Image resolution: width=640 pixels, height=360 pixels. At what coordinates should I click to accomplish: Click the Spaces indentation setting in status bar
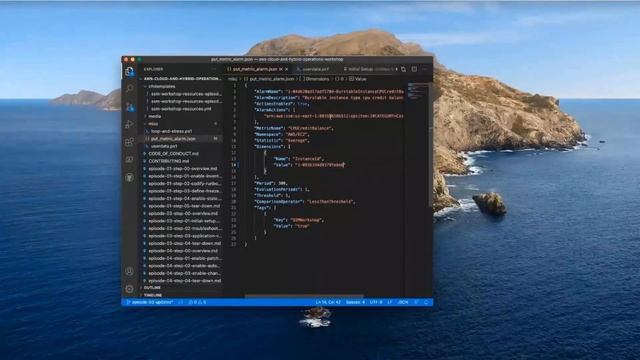click(x=355, y=302)
